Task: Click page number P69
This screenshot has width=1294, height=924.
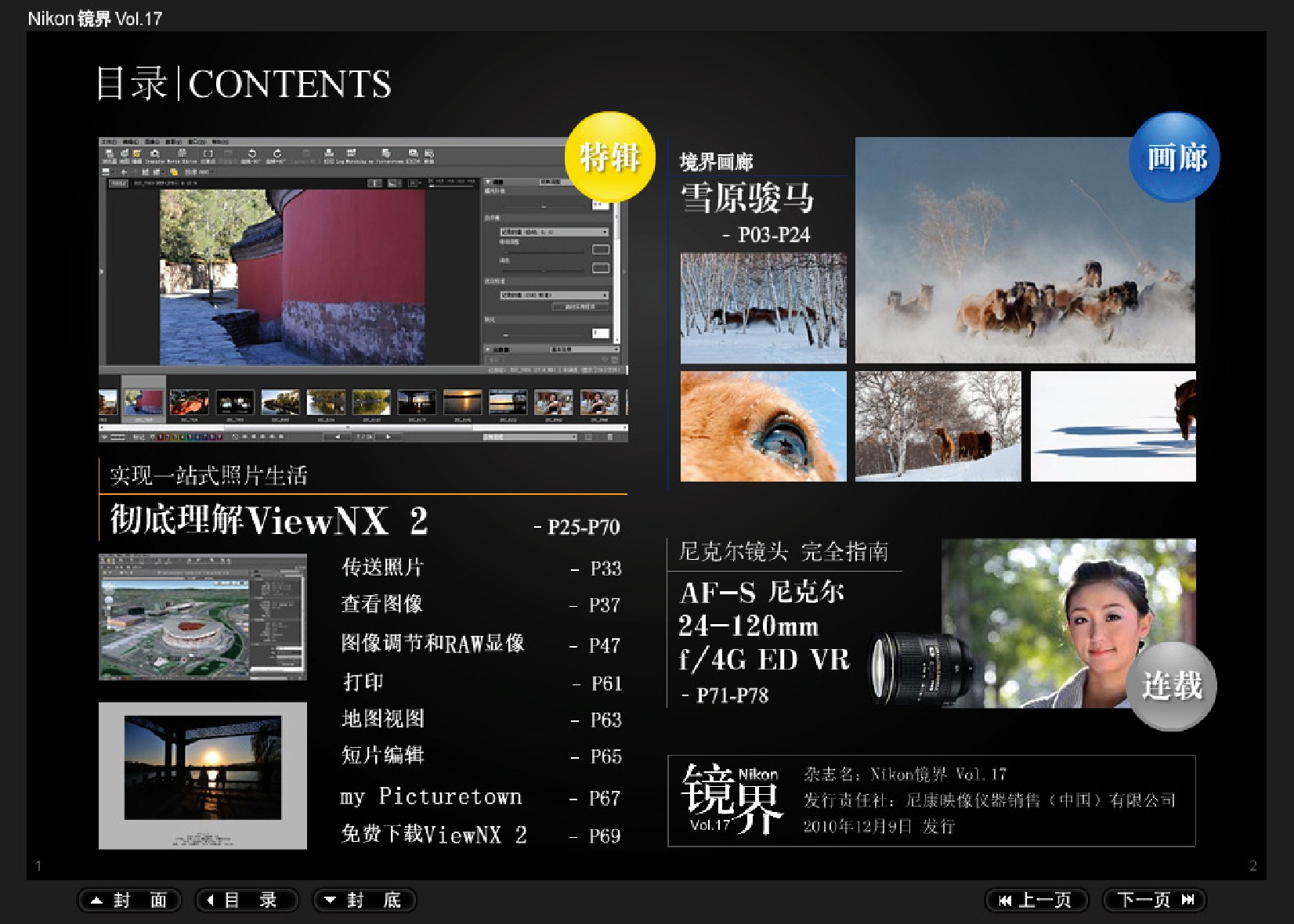Action: pyautogui.click(x=605, y=836)
